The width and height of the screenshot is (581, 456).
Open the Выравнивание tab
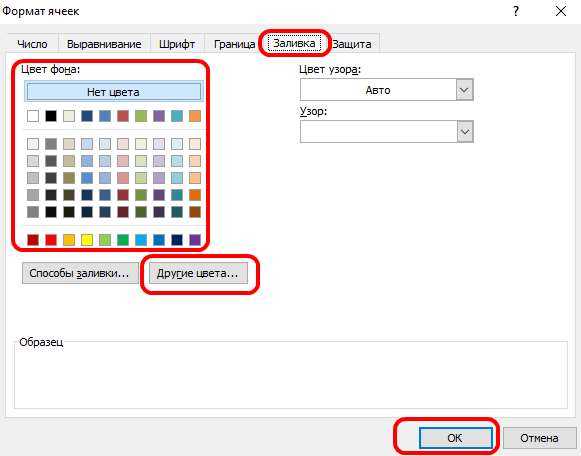point(104,44)
